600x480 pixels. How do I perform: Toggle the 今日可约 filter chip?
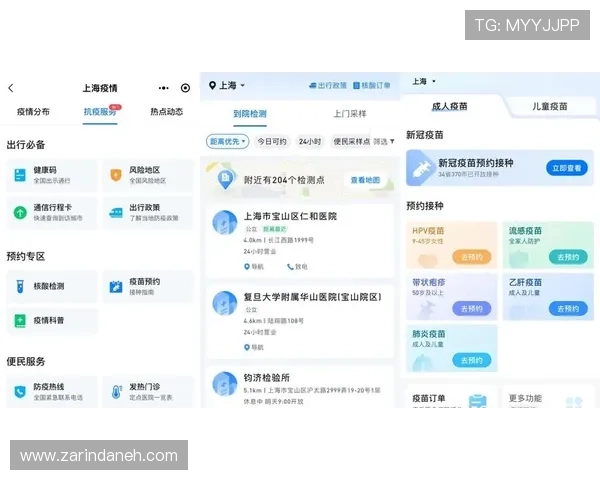[272, 141]
